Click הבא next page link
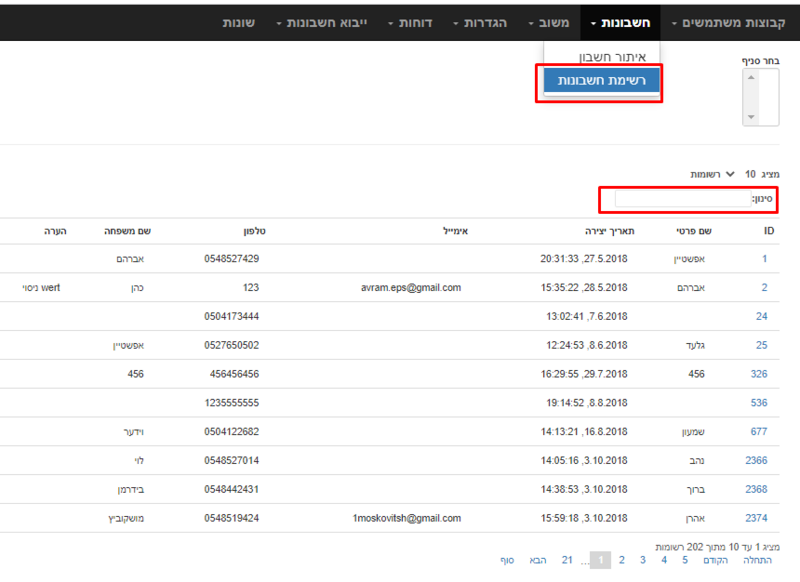Image resolution: width=800 pixels, height=582 pixels. [x=537, y=560]
